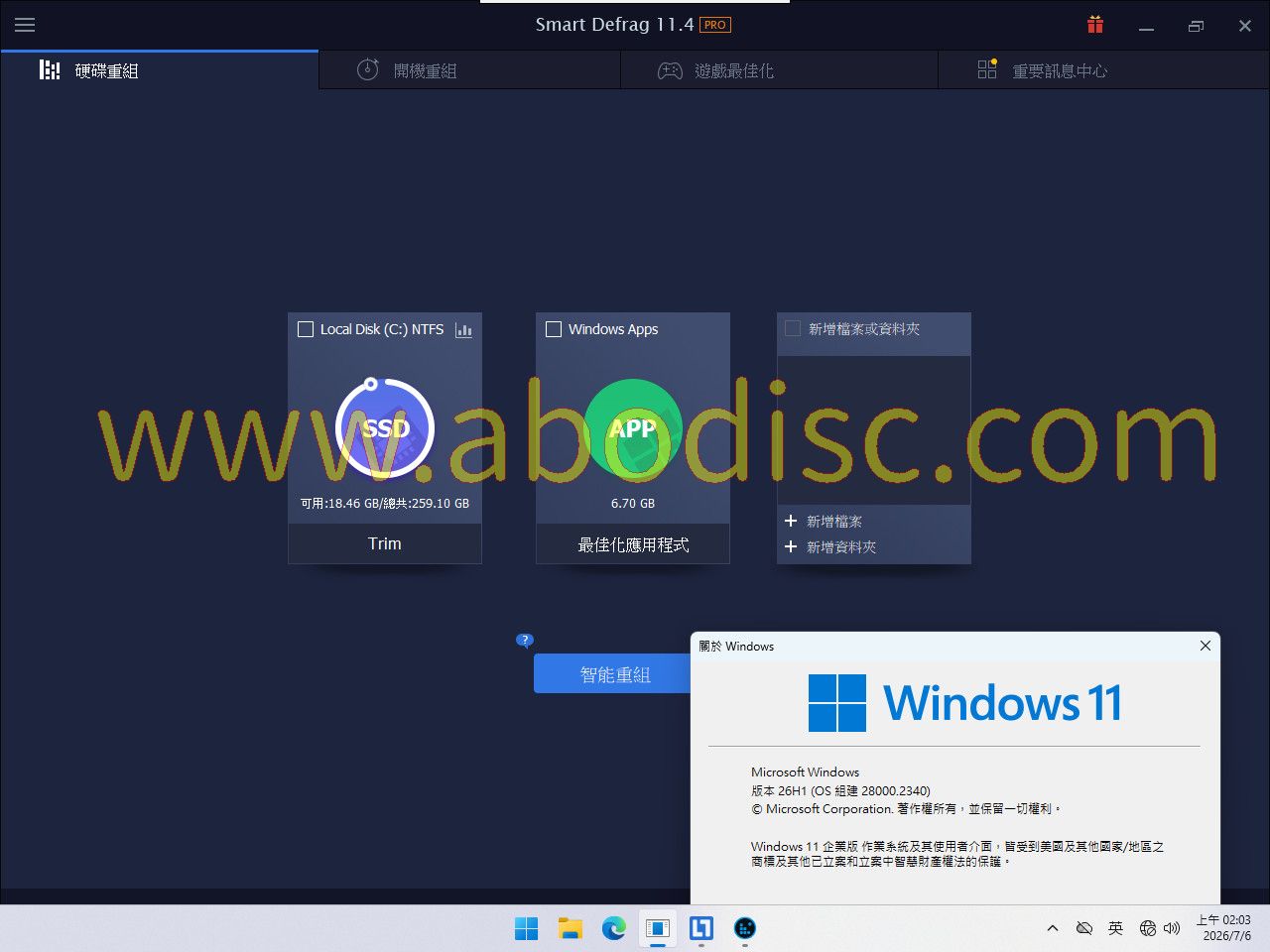Screen dimensions: 1270x952
Task: Click the 版本 26H1 (OS 組建 28000.2340) text
Action: [x=840, y=790]
